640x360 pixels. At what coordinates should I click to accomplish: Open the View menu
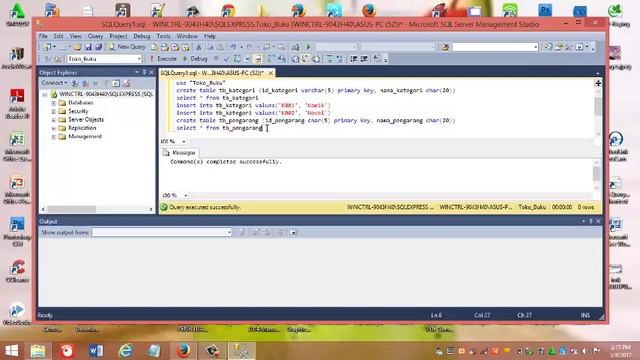[x=76, y=36]
